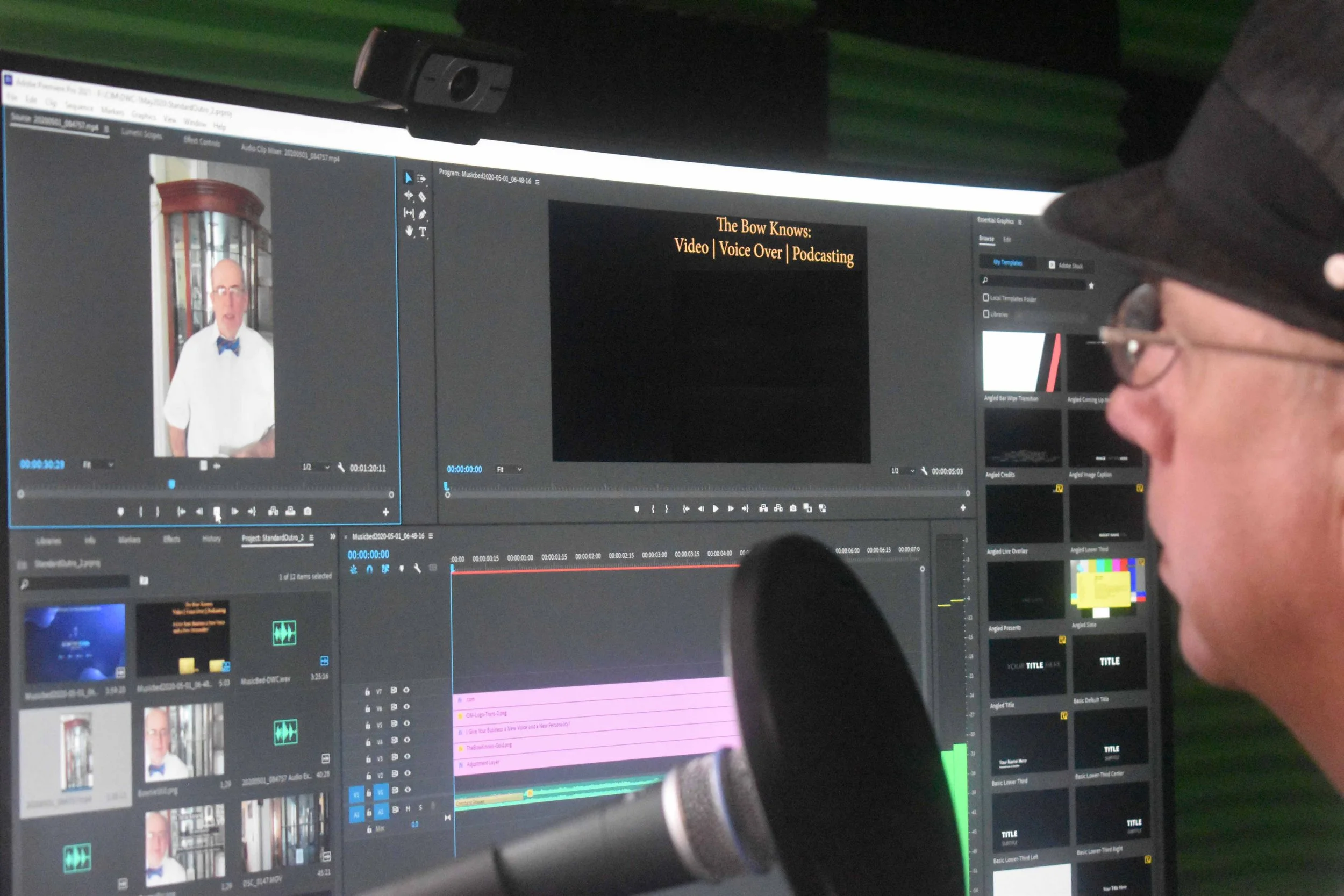Viewport: 1344px width, 896px height.
Task: Click the My Templates button
Action: click(x=1007, y=262)
